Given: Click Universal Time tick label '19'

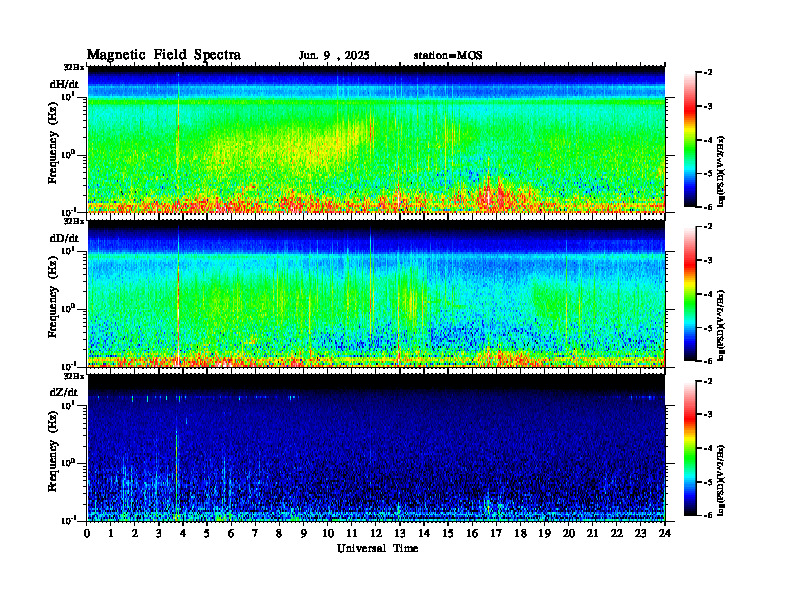Looking at the screenshot, I should pos(544,533).
